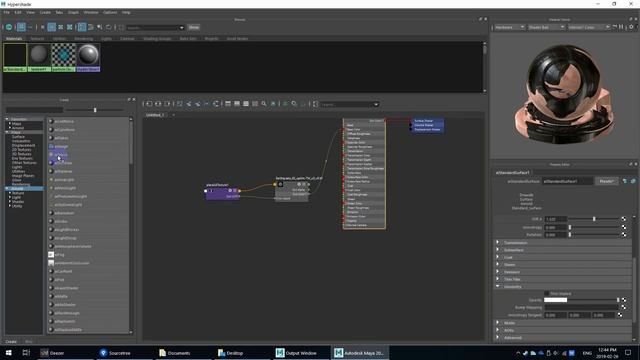Set Browser swatches to large size
Viewport: 640px width, 360px height.
(60, 27)
